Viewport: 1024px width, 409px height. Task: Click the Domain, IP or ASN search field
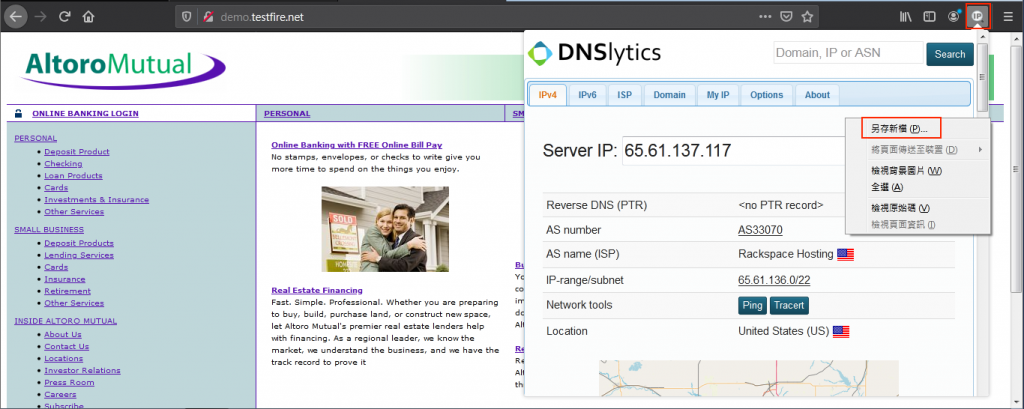pos(848,54)
